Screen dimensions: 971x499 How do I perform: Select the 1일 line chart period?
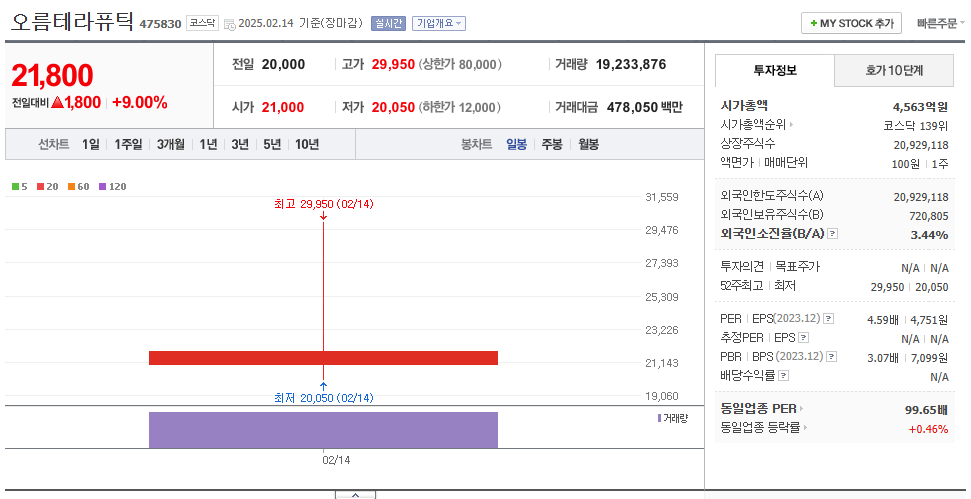90,144
